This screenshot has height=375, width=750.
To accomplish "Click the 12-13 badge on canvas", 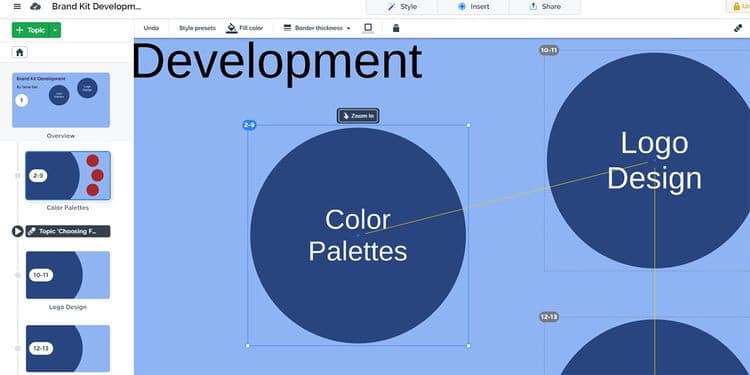I will tap(549, 317).
